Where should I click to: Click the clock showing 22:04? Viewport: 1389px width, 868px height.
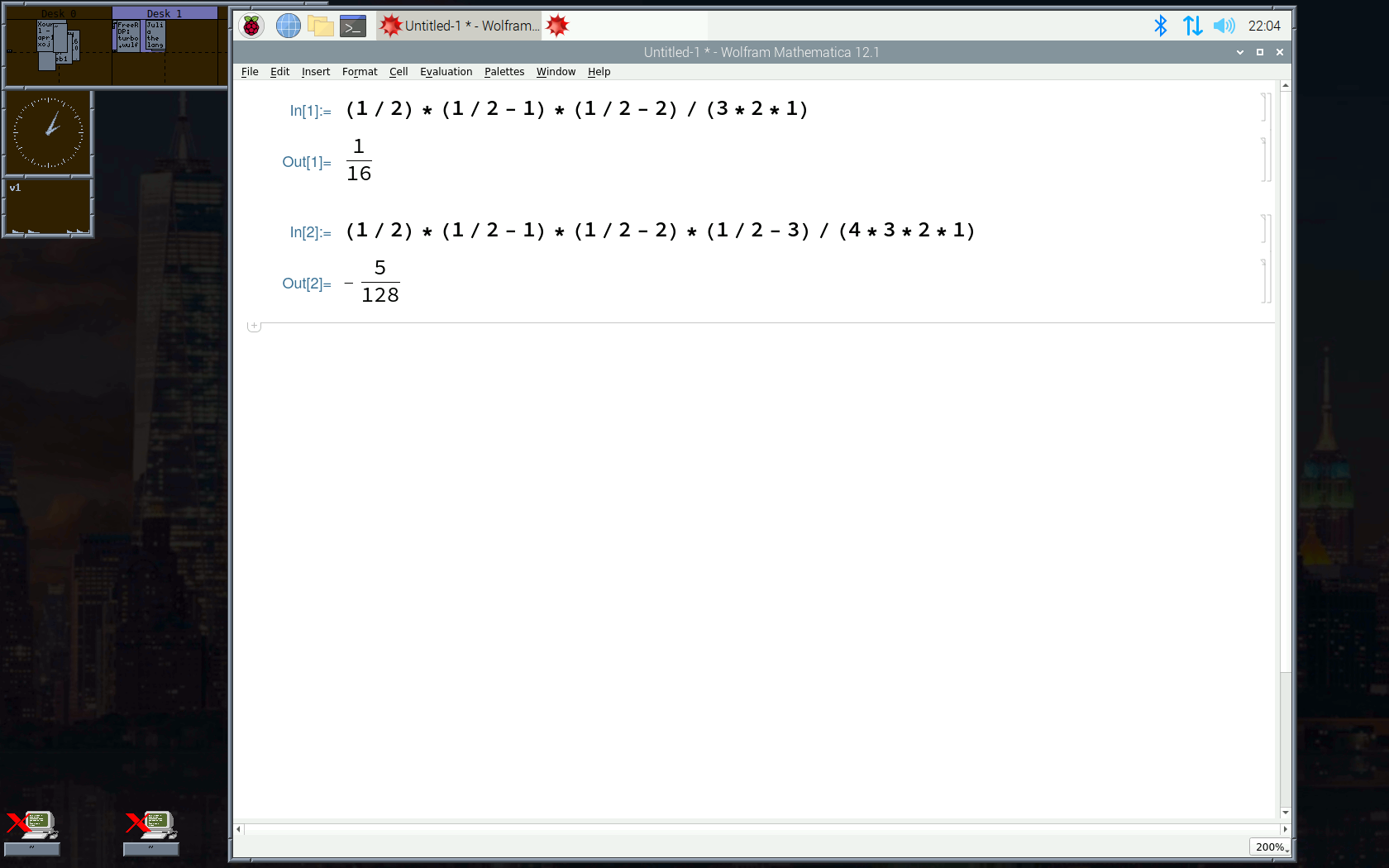1264,26
